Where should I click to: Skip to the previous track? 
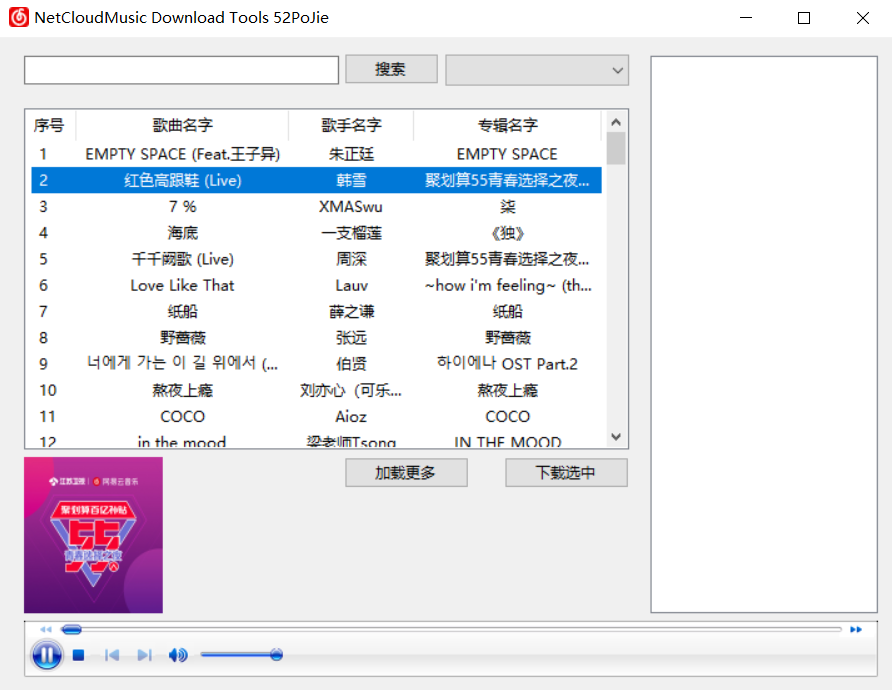112,655
